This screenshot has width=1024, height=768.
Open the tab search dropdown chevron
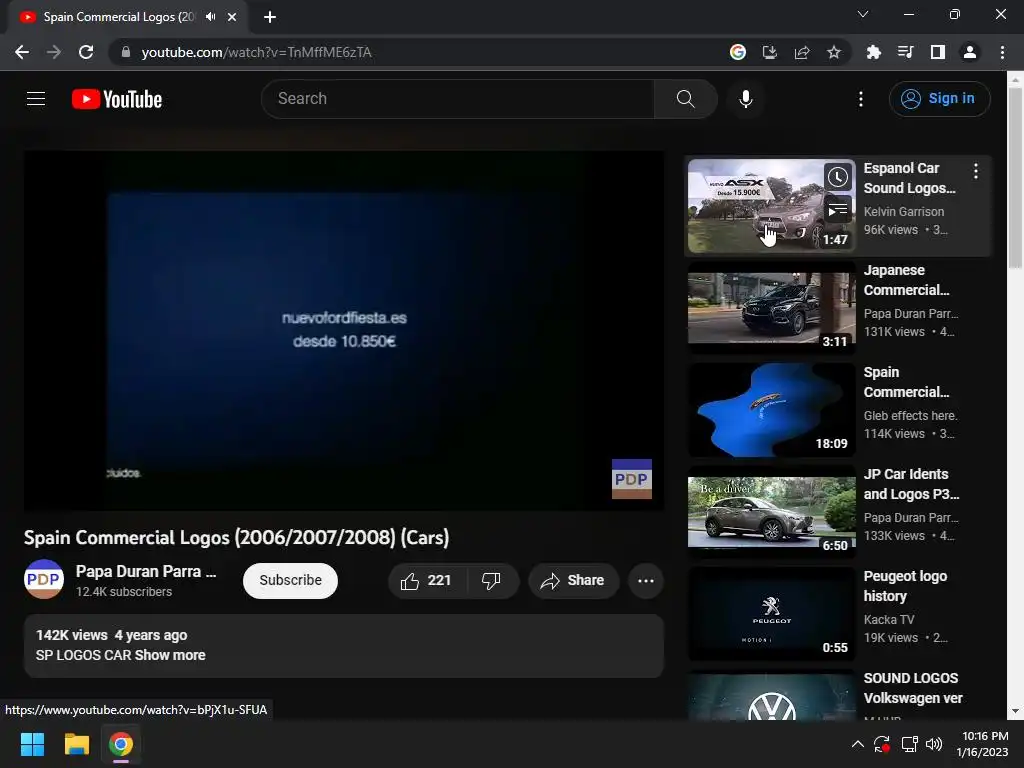tap(863, 14)
